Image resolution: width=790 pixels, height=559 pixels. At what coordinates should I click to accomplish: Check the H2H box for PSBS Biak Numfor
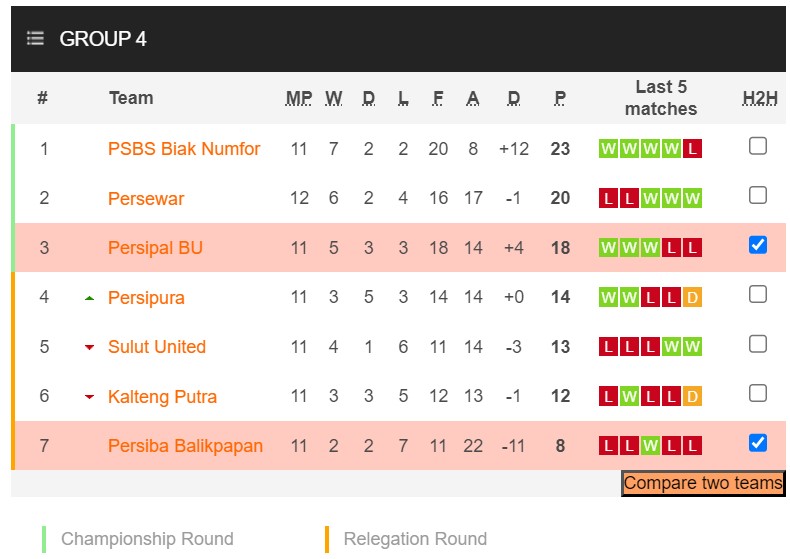(x=758, y=146)
